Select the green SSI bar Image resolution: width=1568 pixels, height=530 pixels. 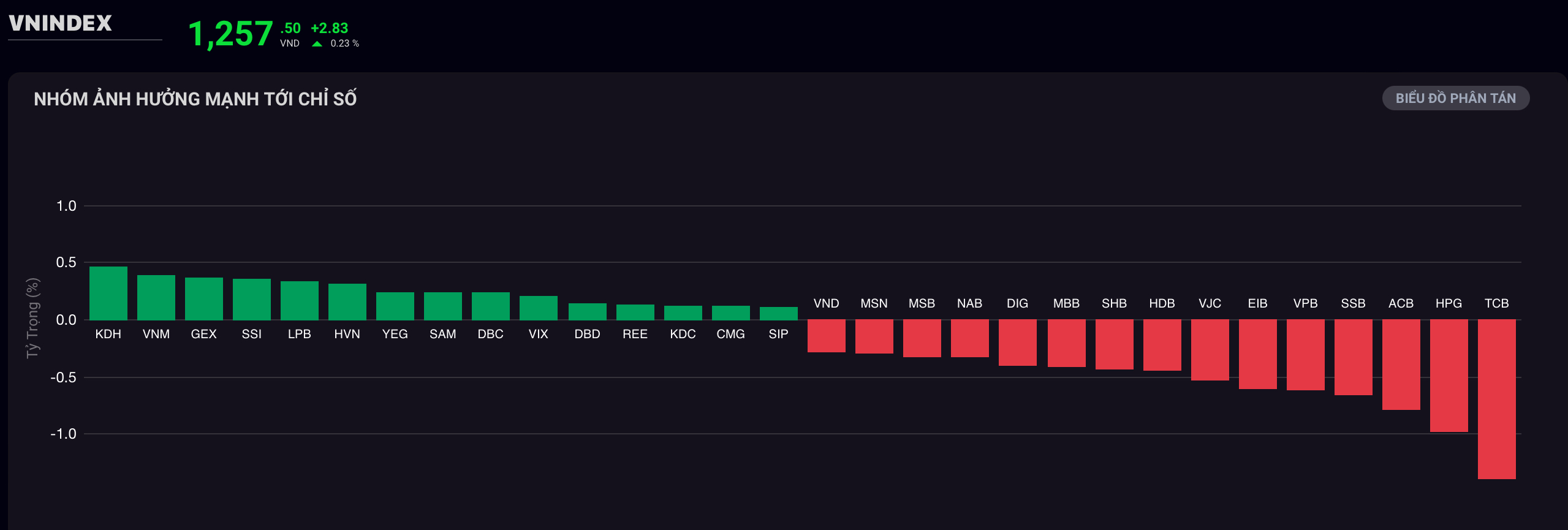252,299
